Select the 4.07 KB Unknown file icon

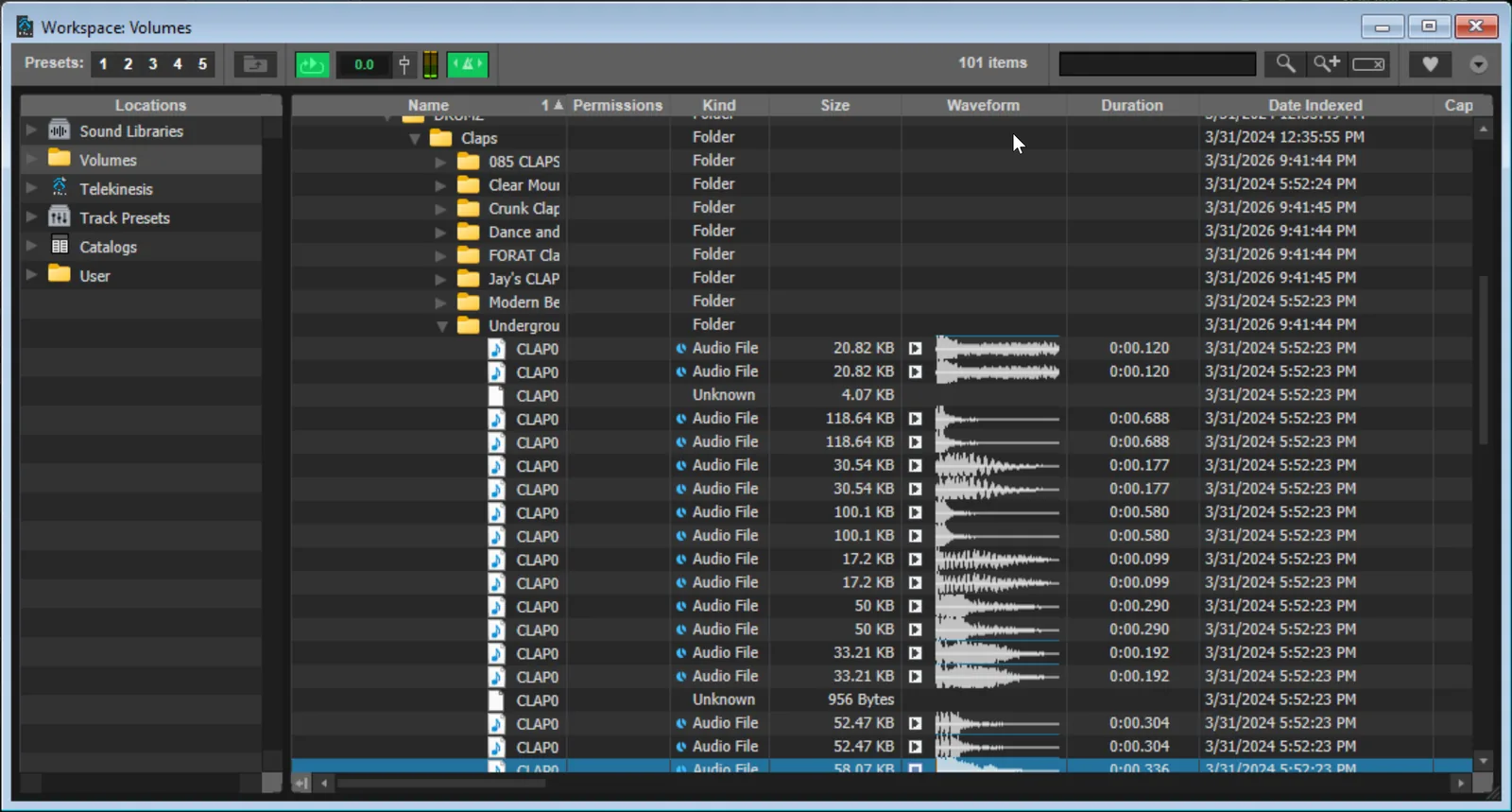pyautogui.click(x=496, y=395)
